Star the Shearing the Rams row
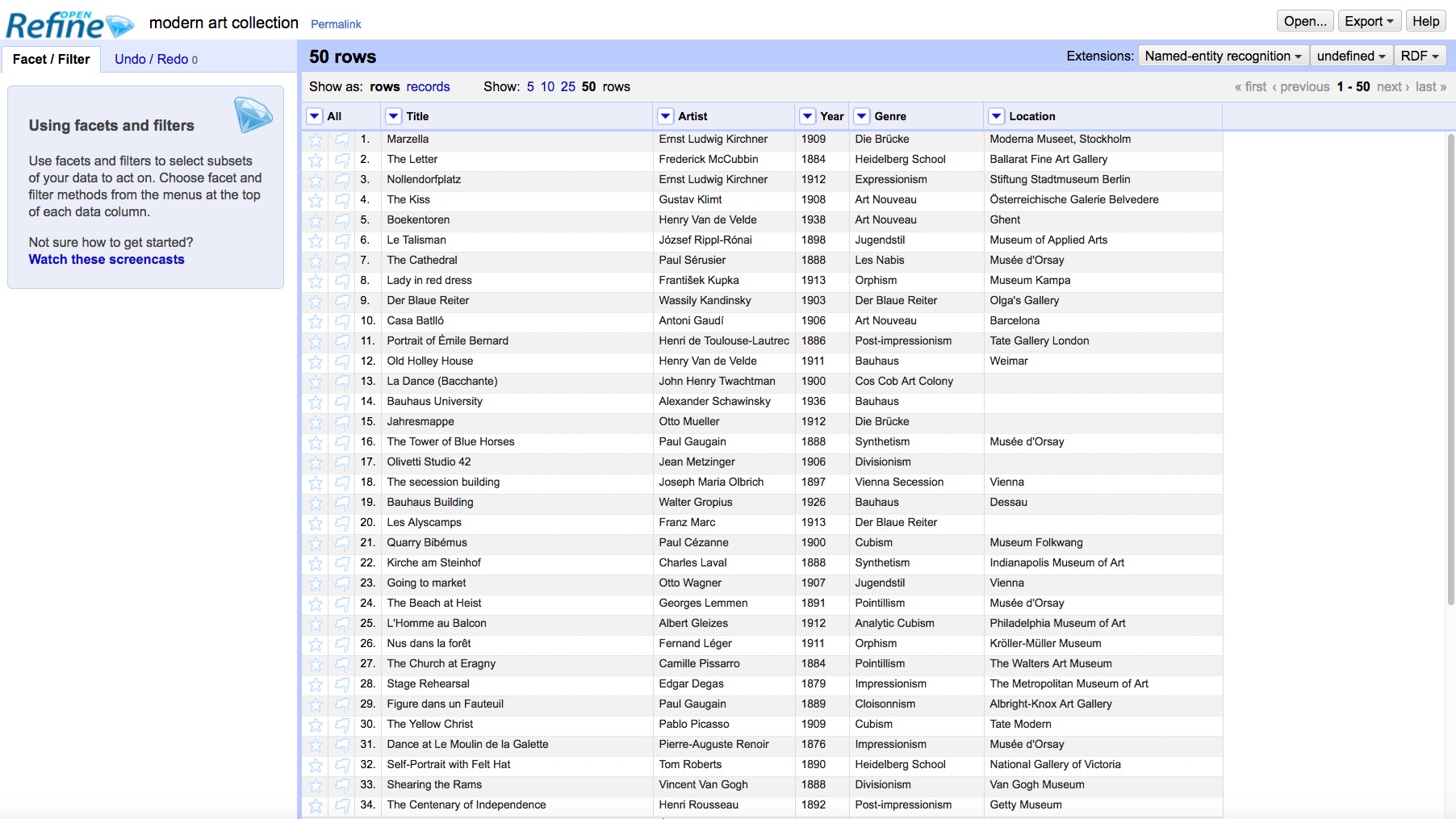This screenshot has height=819, width=1456. [x=315, y=784]
